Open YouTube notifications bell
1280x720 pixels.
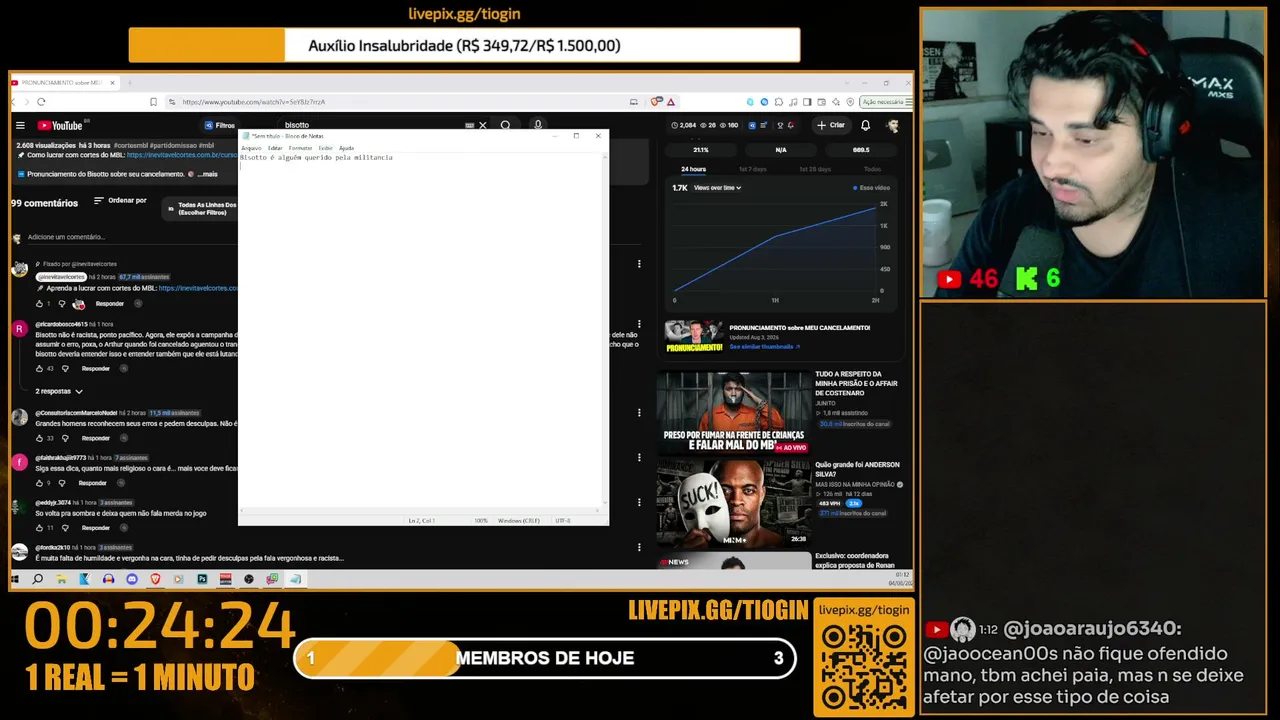click(865, 125)
